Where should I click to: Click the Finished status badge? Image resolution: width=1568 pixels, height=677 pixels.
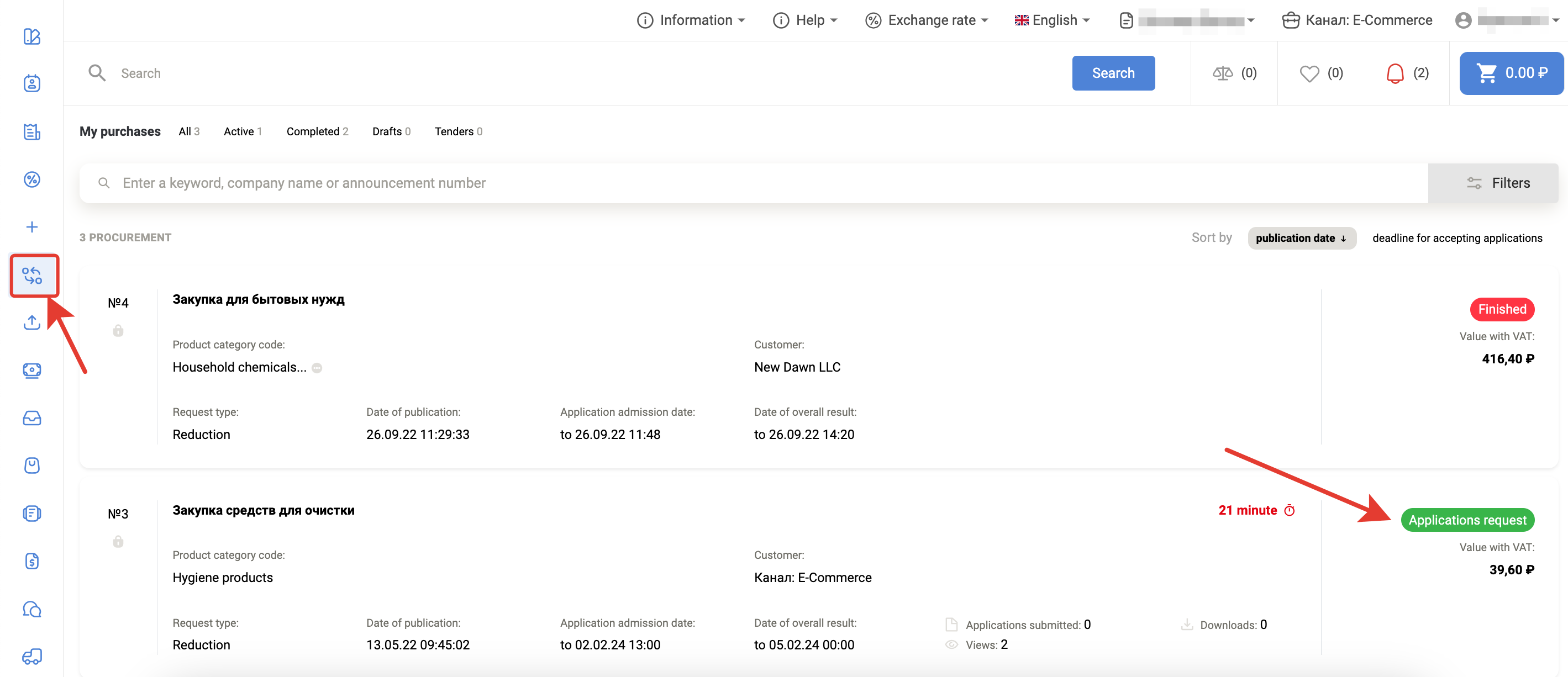[1502, 309]
